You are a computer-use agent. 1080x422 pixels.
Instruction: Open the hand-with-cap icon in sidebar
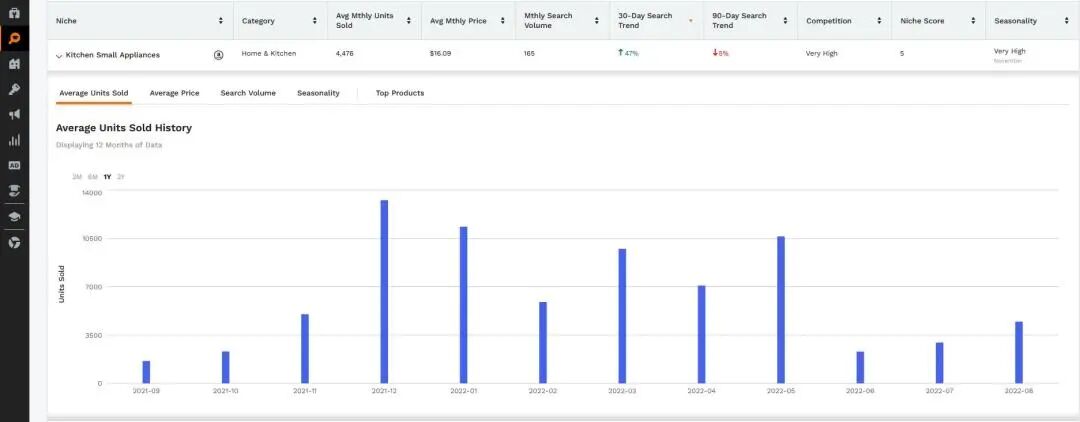(14, 191)
